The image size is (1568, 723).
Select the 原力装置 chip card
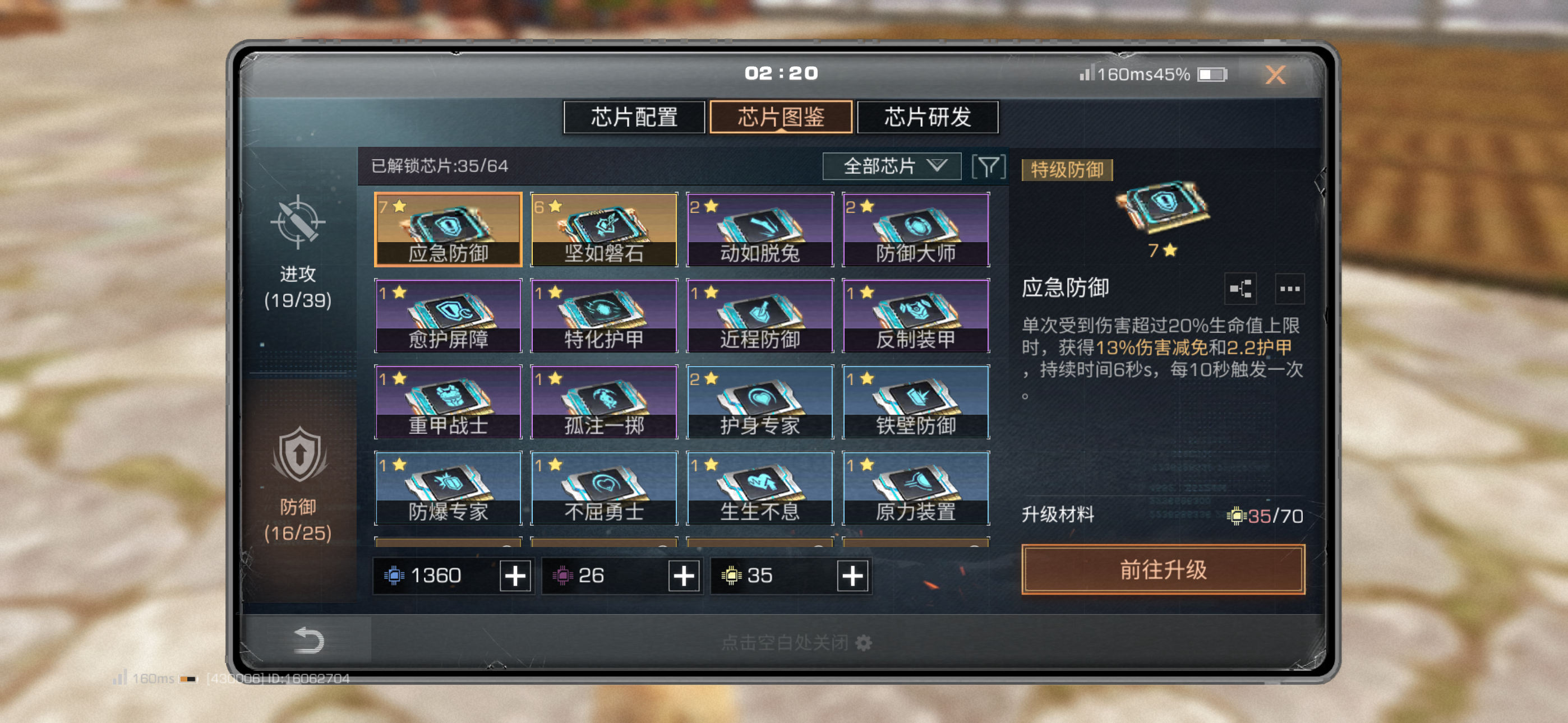click(x=915, y=488)
